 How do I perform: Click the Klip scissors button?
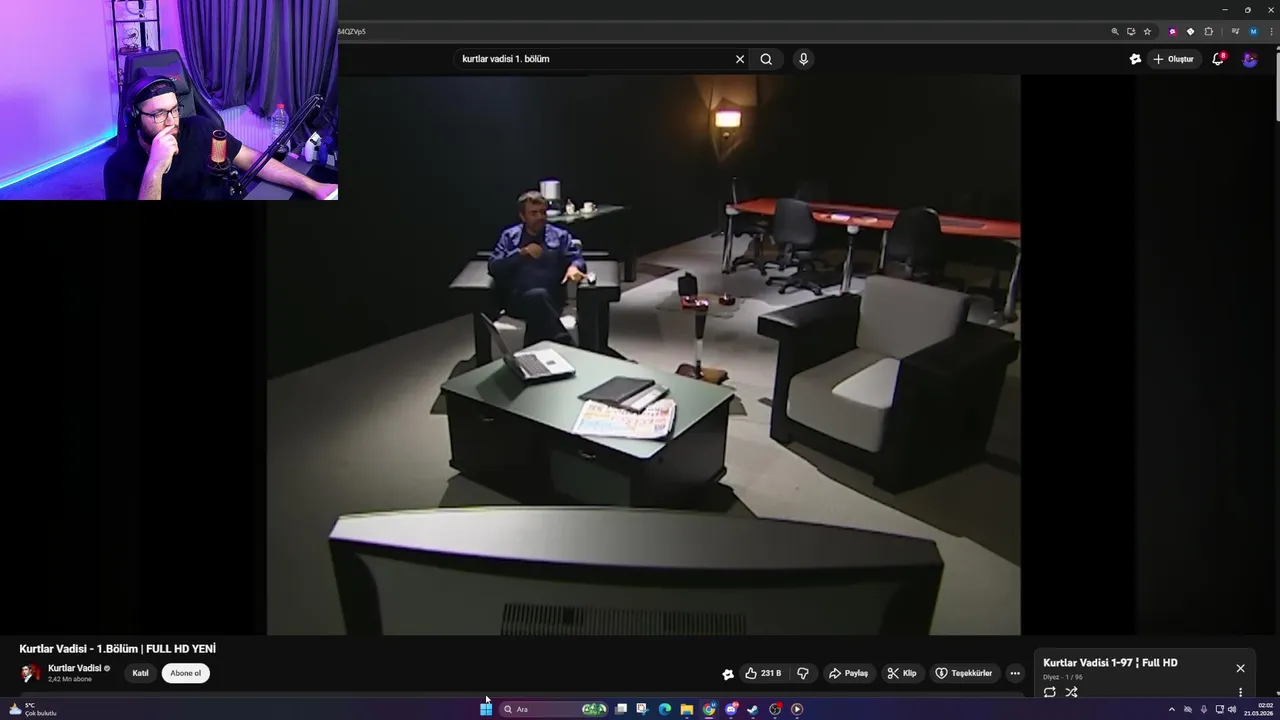tap(902, 673)
